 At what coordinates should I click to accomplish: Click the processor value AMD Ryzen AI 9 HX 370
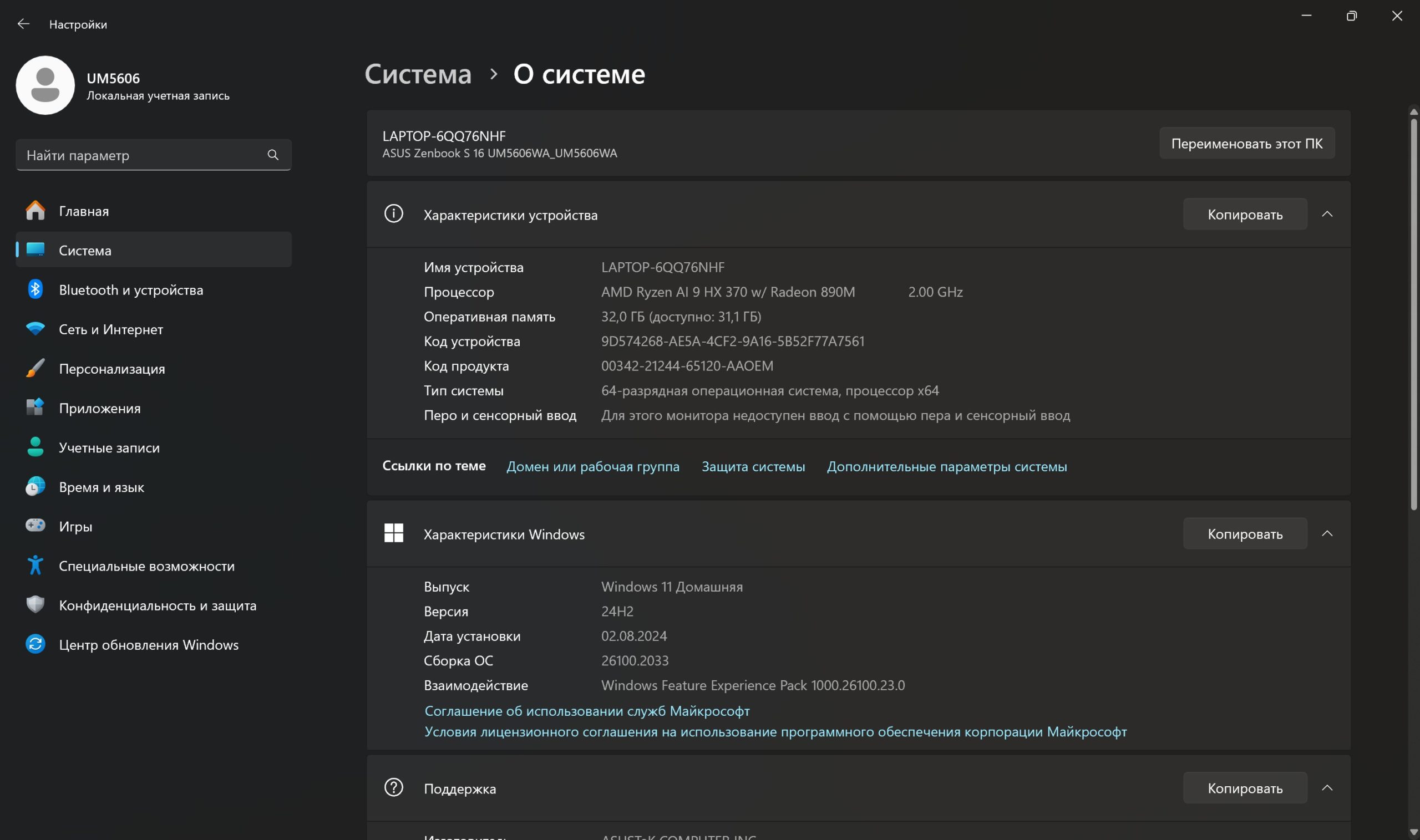[x=728, y=292]
